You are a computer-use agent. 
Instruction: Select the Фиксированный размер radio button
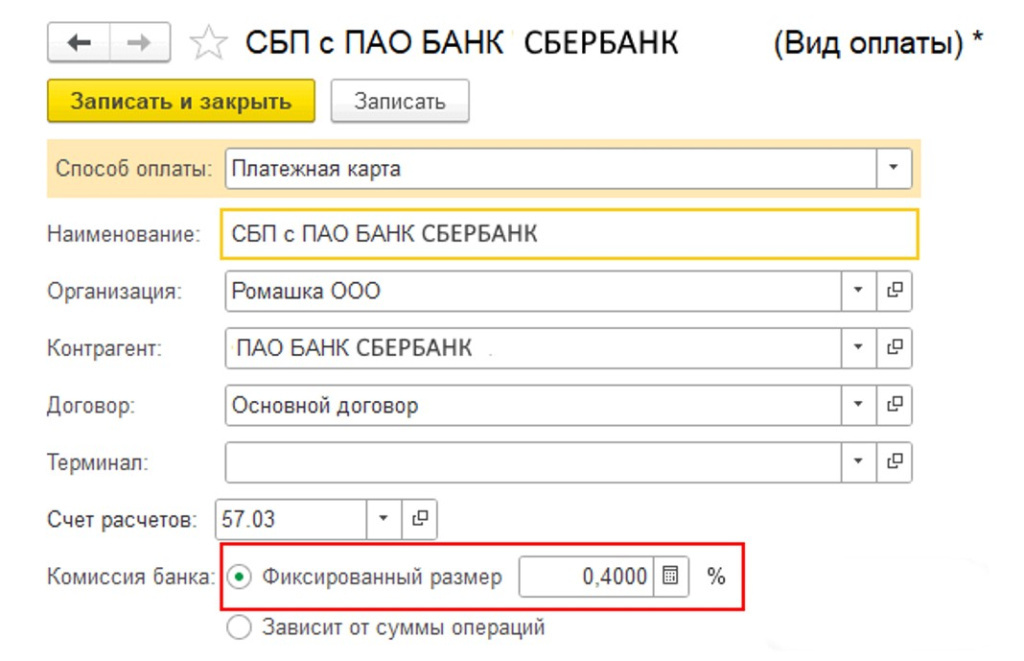(240, 577)
